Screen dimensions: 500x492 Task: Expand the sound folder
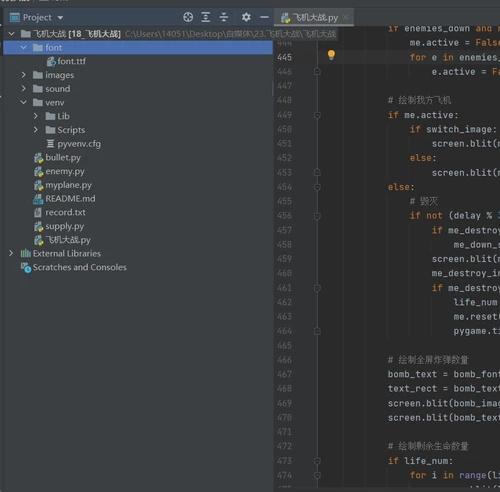(x=24, y=89)
